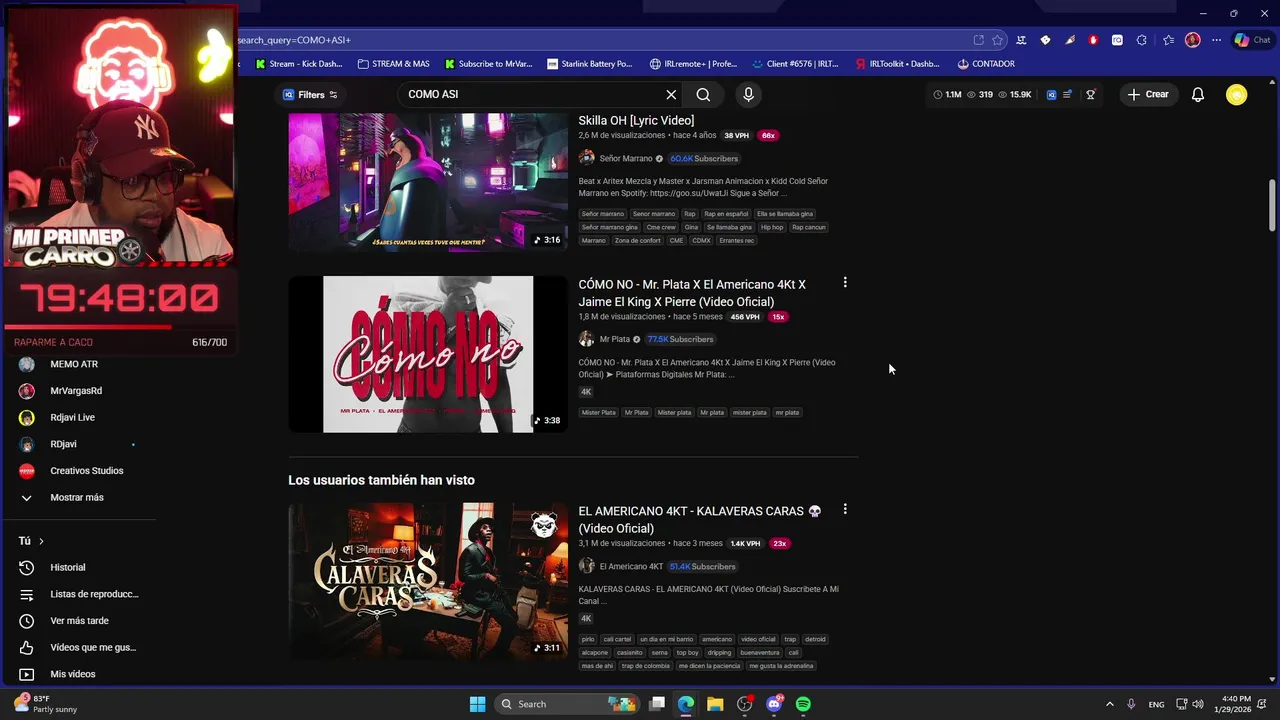This screenshot has width=1280, height=720.
Task: Clear the COMO ASI search query
Action: (671, 94)
